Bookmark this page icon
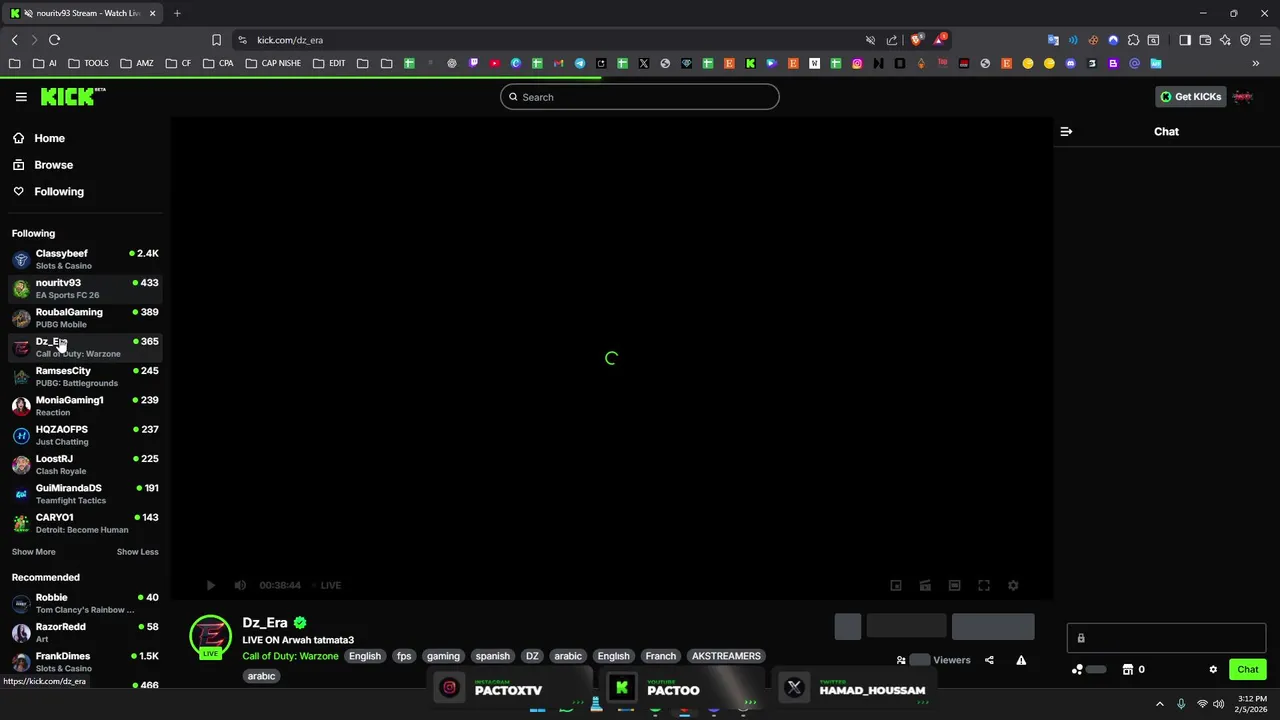Image resolution: width=1280 pixels, height=720 pixels. click(216, 40)
